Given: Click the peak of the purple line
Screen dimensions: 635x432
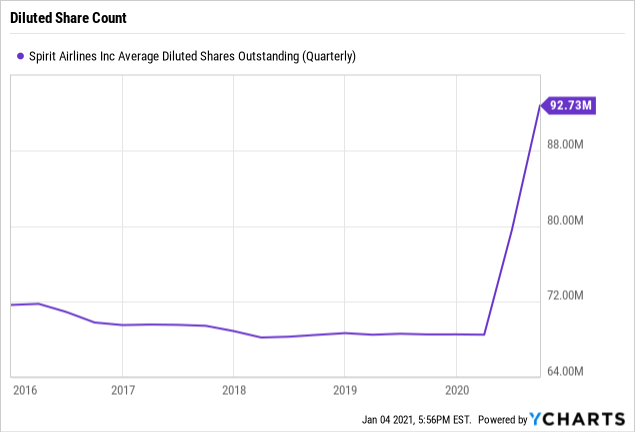Looking at the screenshot, I should [x=540, y=106].
